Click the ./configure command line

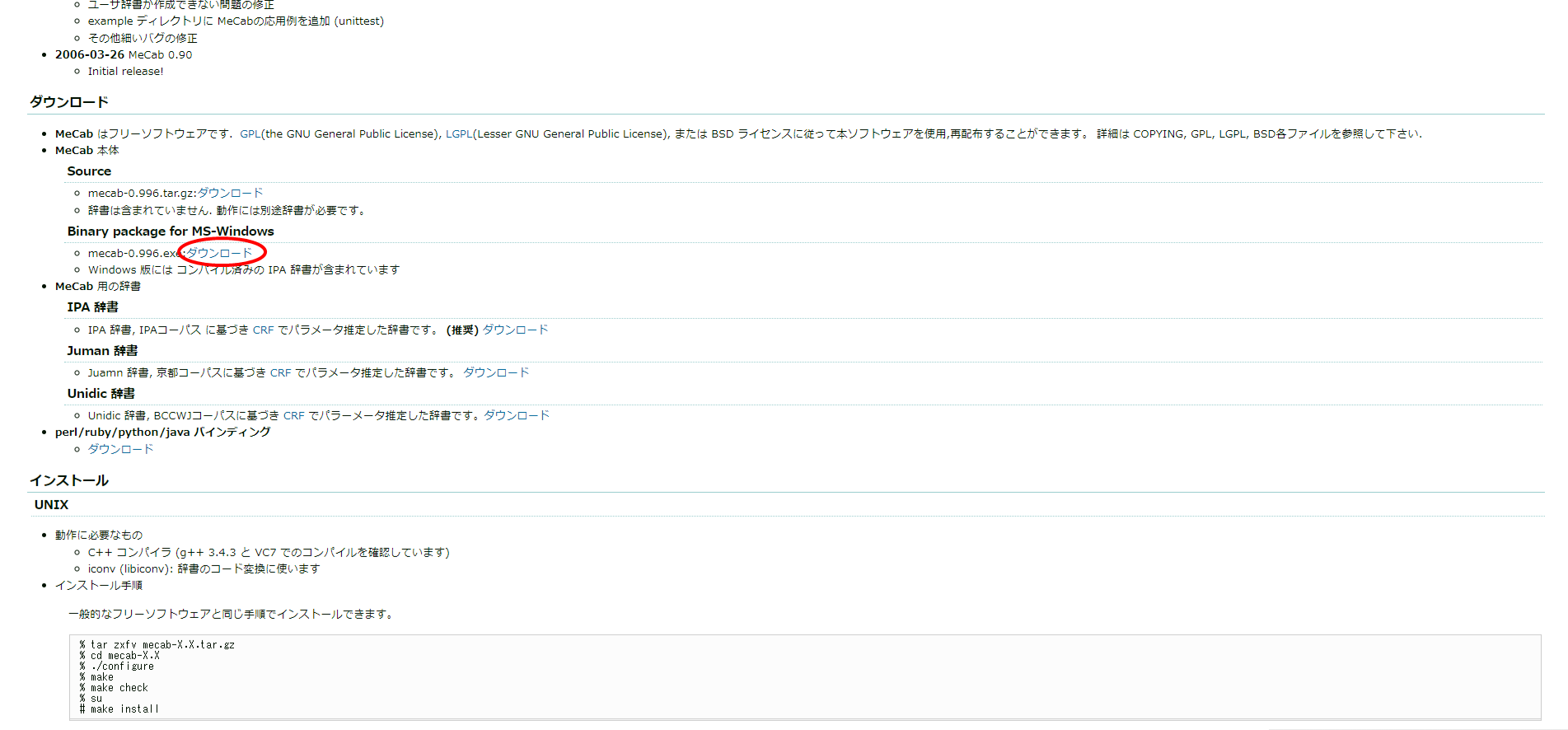point(116,667)
